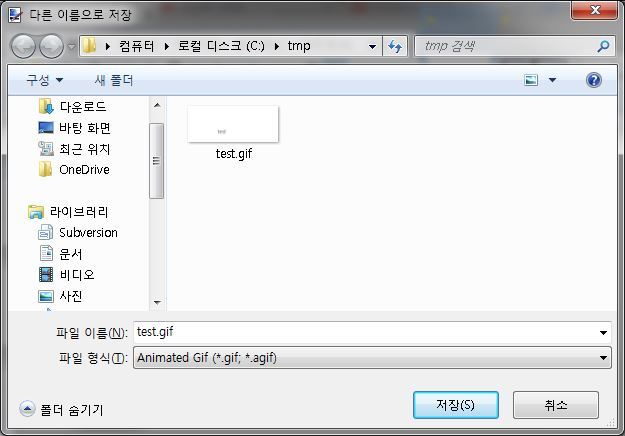
Task: Select 라이브러리 in the navigation pane
Action: click(x=79, y=212)
